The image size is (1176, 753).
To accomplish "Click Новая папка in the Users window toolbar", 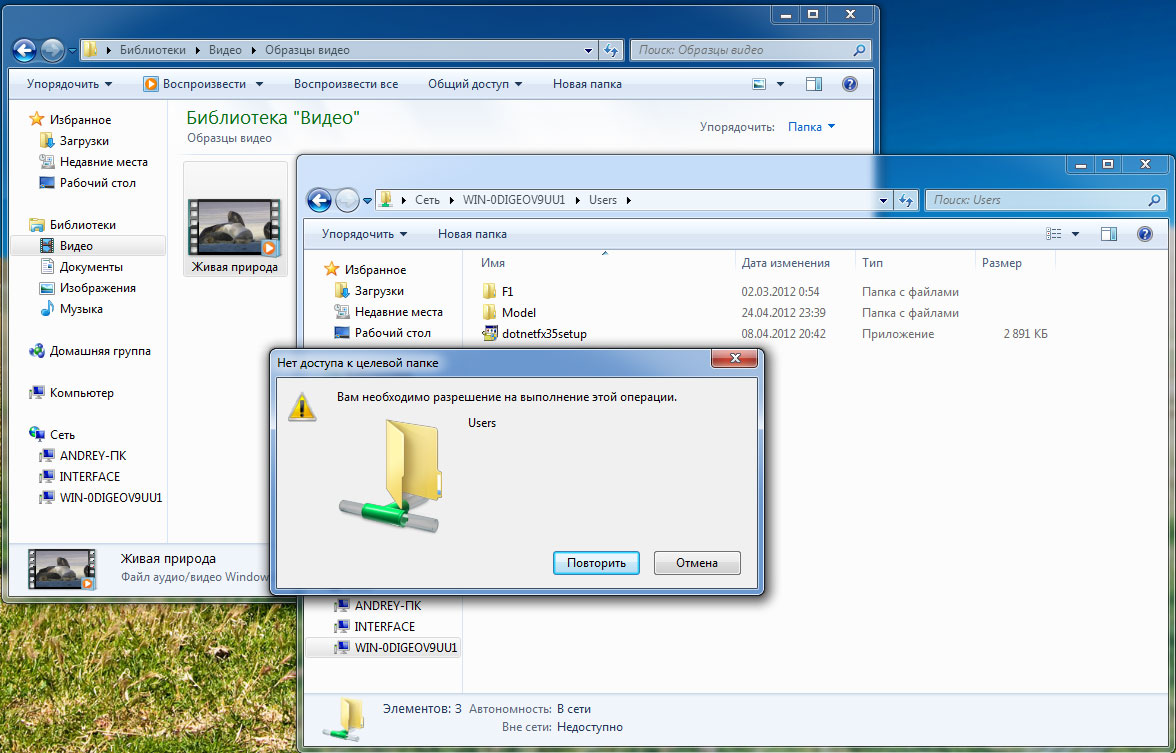I will coord(472,234).
